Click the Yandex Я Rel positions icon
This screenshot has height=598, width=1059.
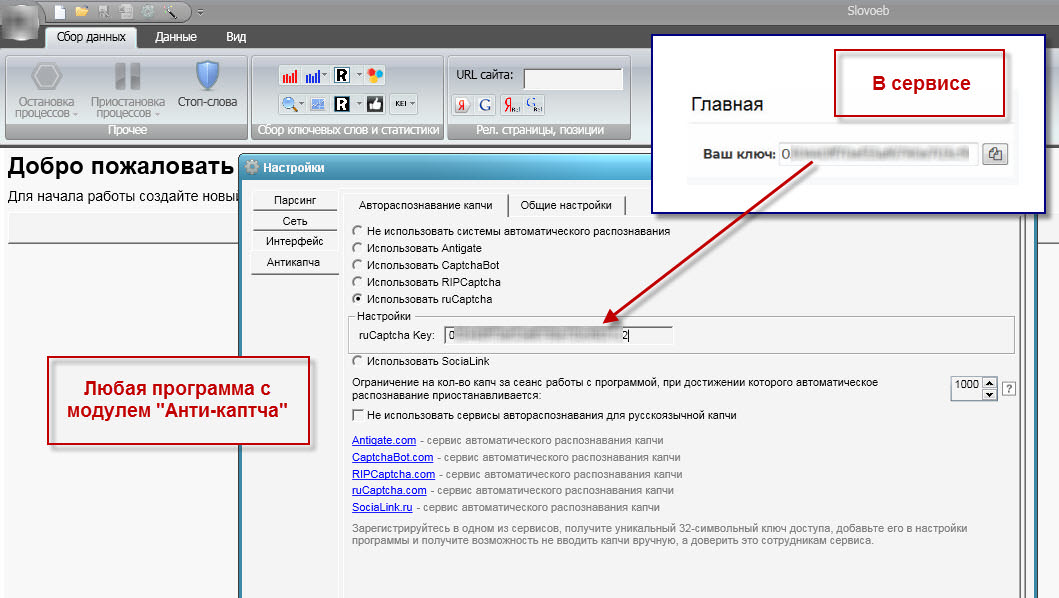[511, 105]
